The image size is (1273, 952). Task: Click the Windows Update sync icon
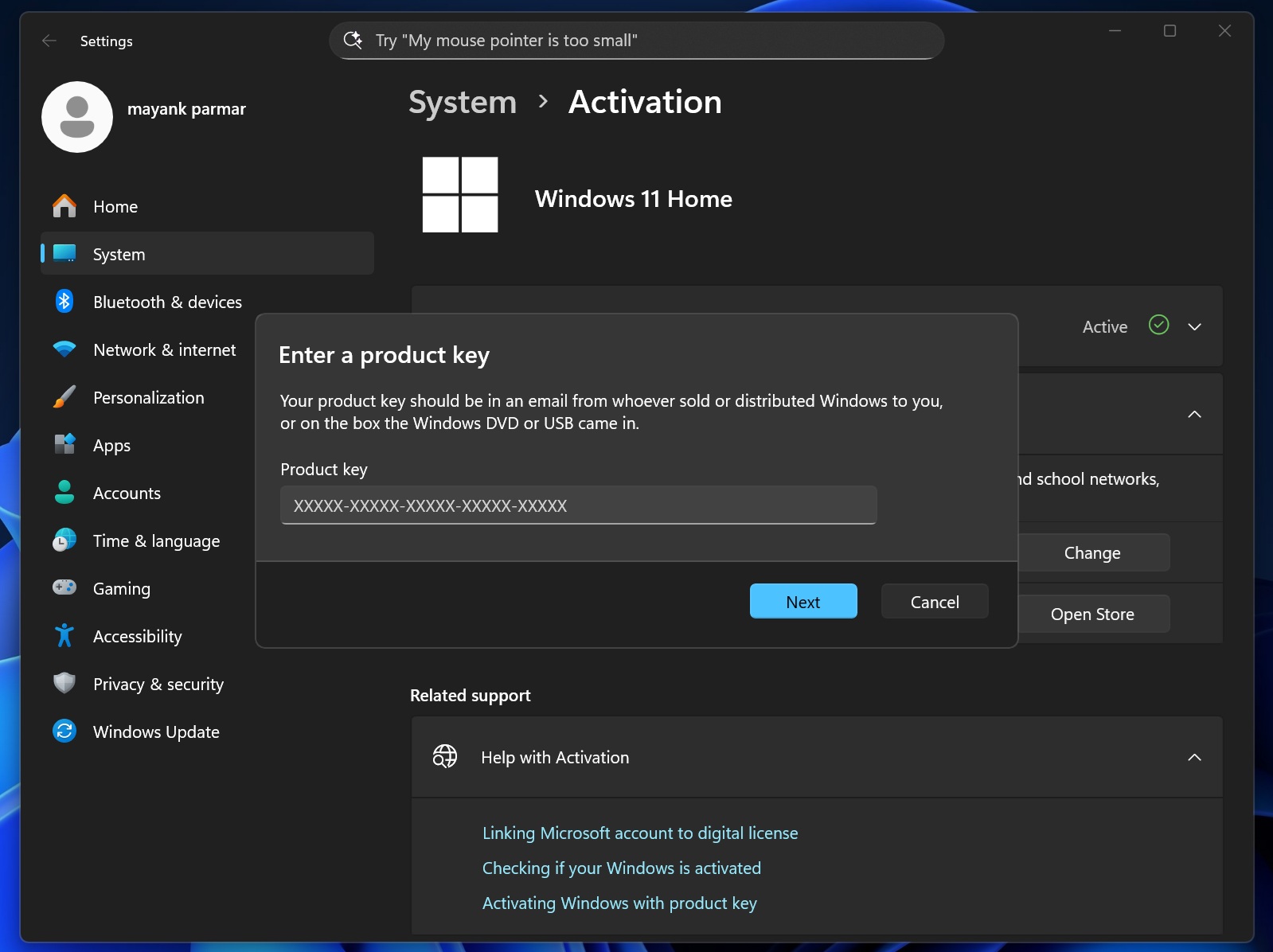pyautogui.click(x=64, y=731)
